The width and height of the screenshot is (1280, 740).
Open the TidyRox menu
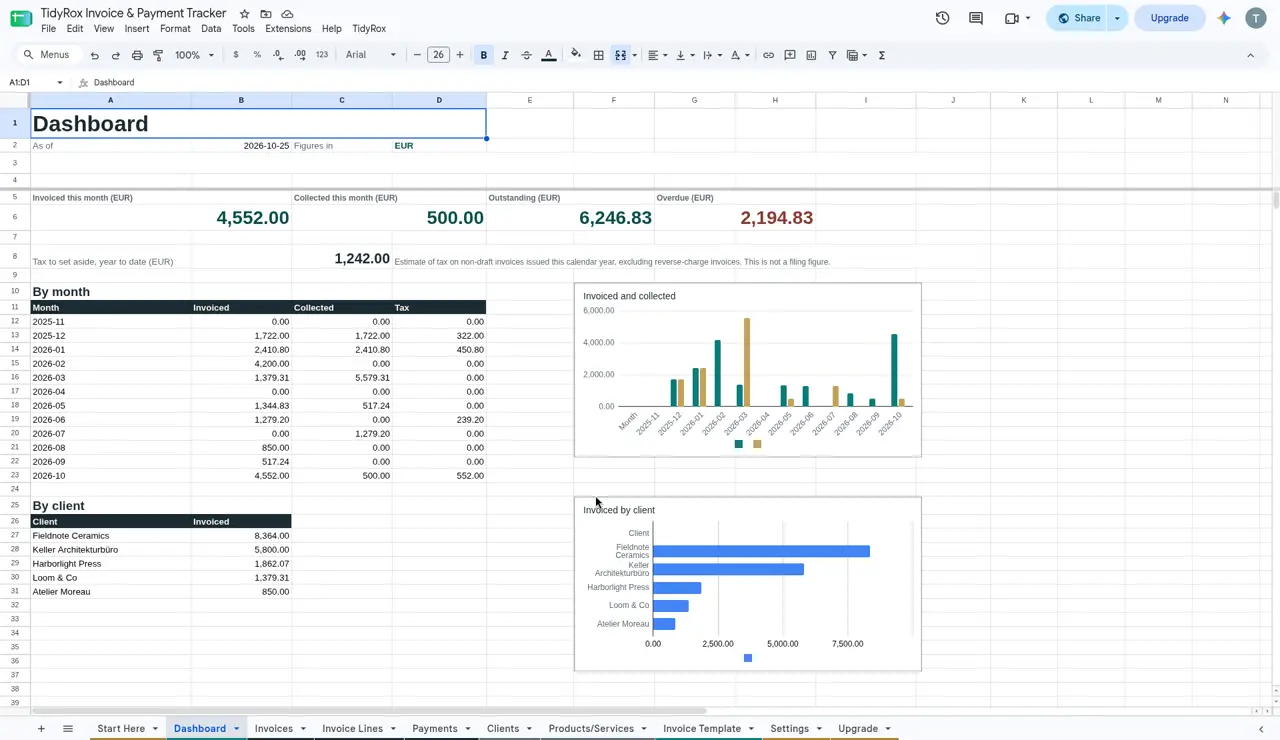[369, 29]
